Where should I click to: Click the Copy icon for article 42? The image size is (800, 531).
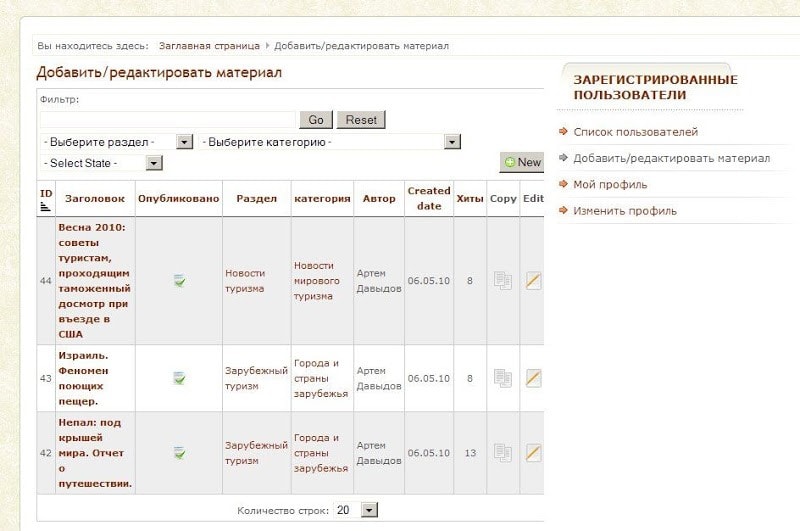503,452
